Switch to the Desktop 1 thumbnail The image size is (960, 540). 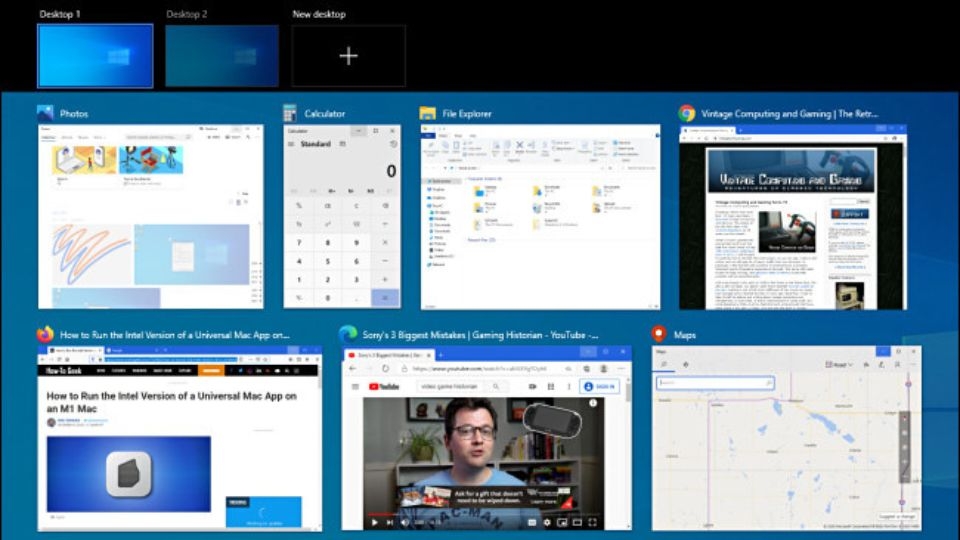pyautogui.click(x=95, y=56)
